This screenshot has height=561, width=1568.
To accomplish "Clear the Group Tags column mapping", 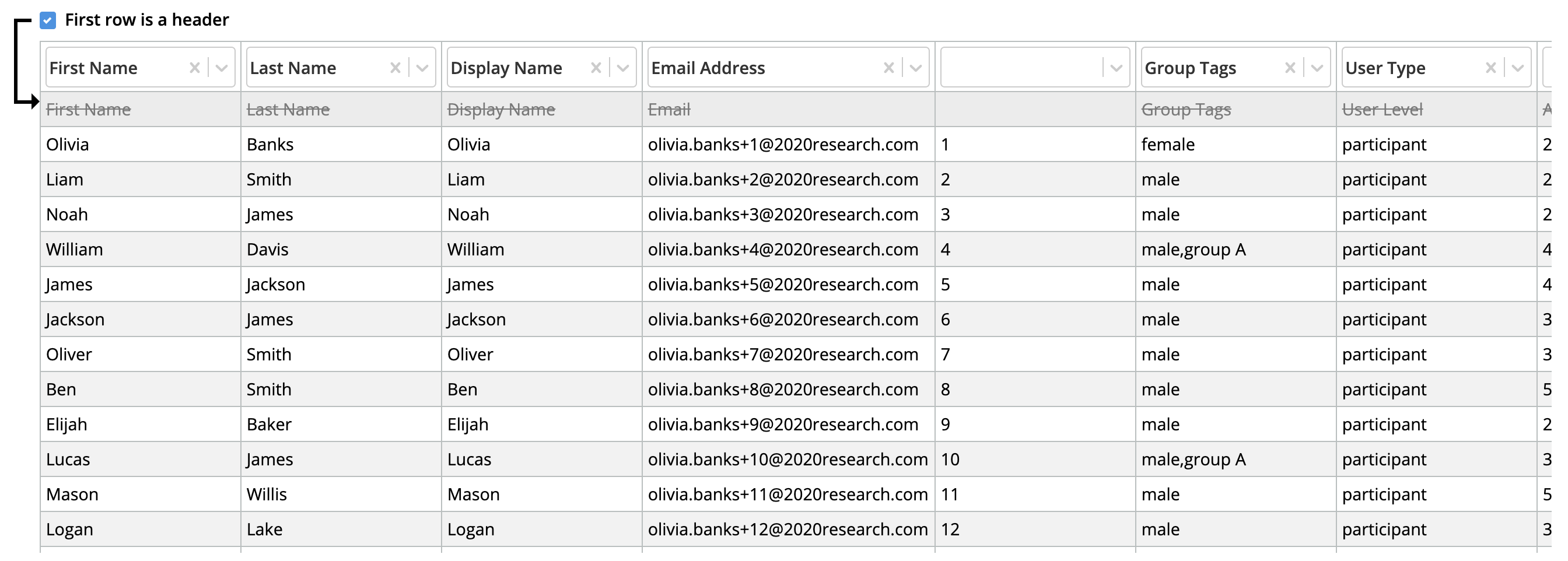I will tap(1290, 68).
